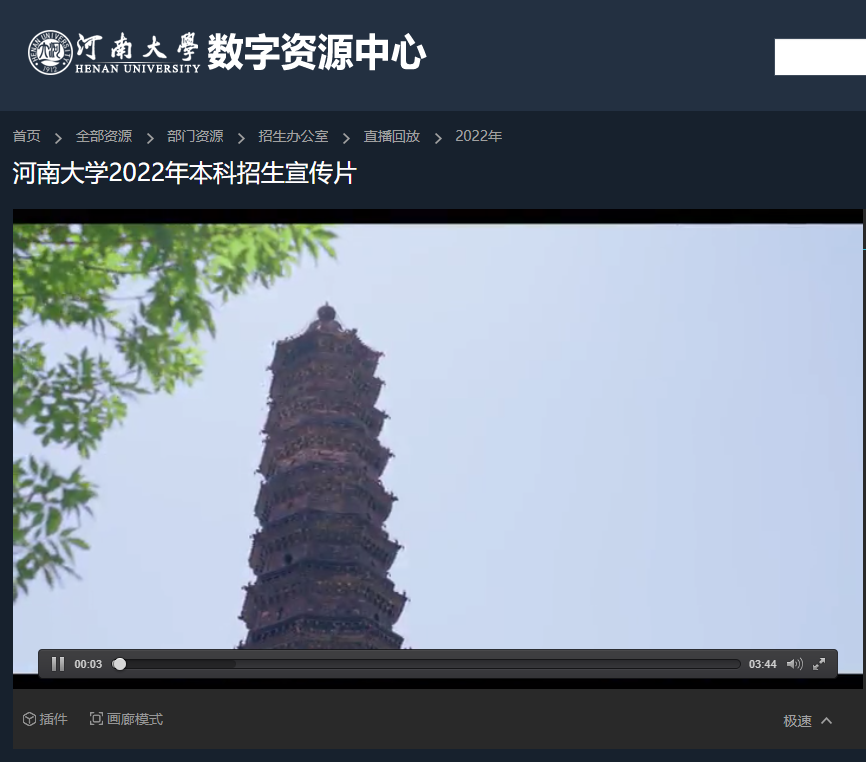866x762 pixels.
Task: Click the 插件 box icon left of its label
Action: coord(28,718)
